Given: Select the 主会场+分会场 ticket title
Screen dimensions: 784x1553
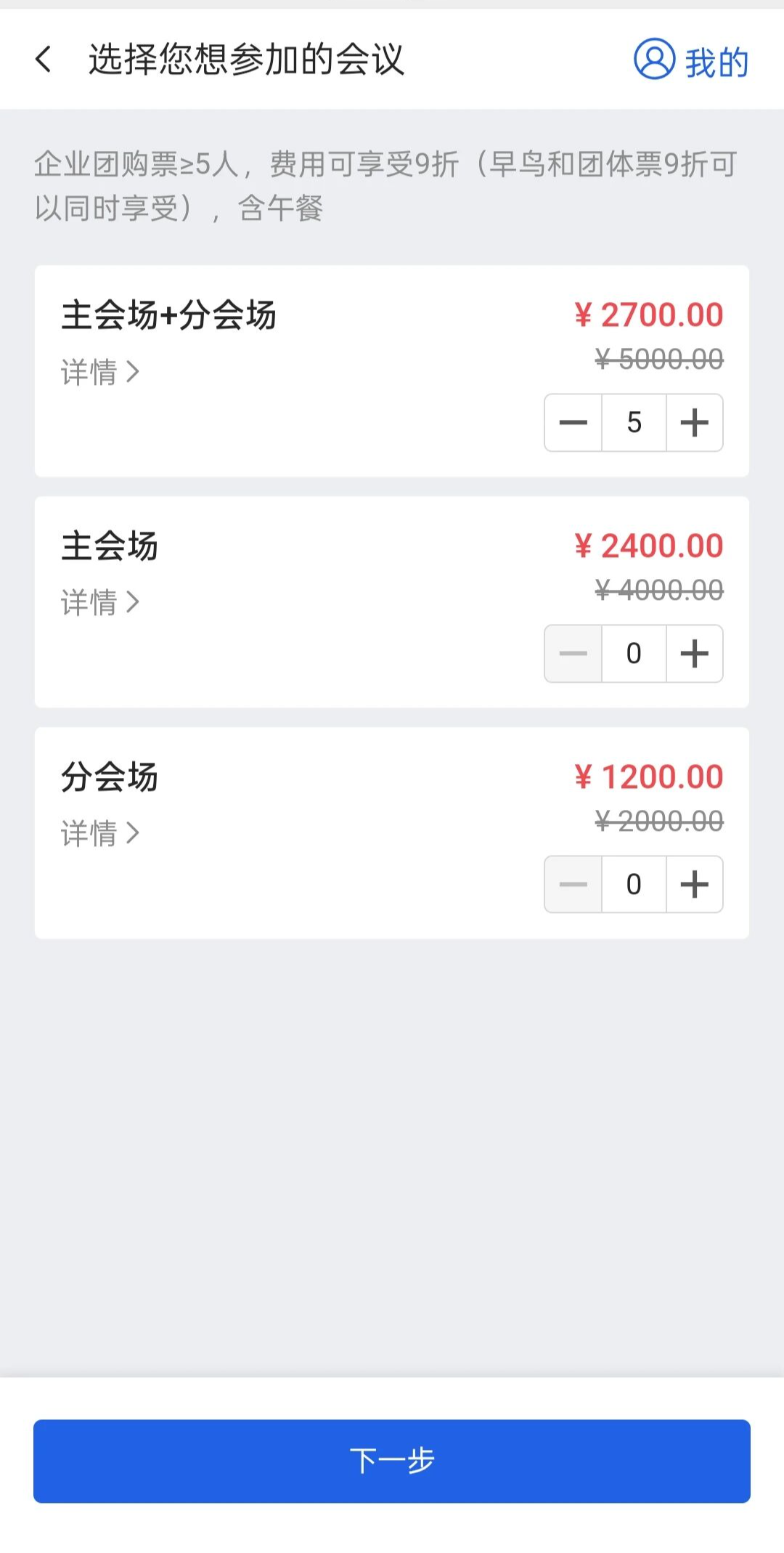Looking at the screenshot, I should pyautogui.click(x=168, y=316).
